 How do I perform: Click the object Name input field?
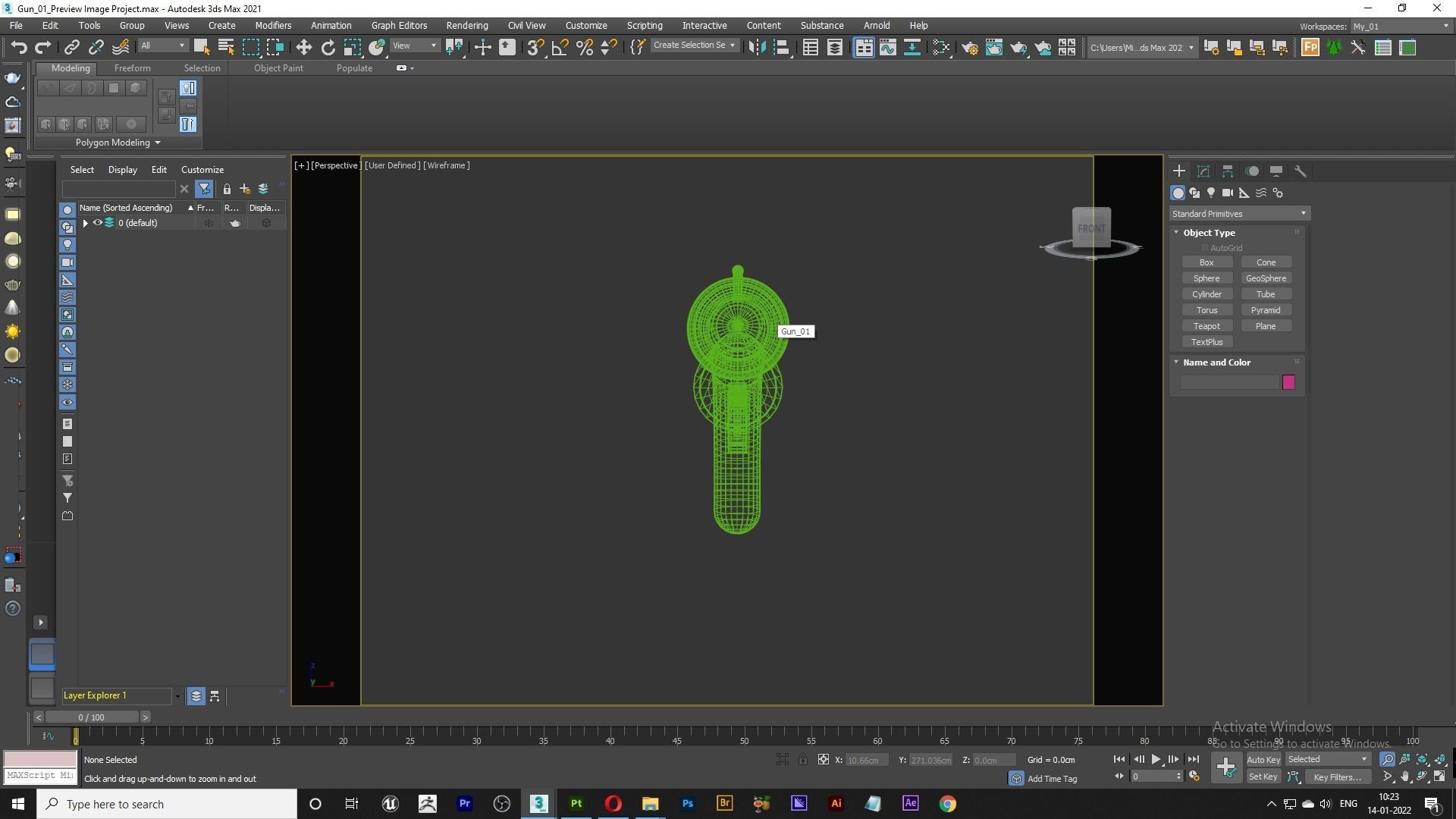point(1230,382)
